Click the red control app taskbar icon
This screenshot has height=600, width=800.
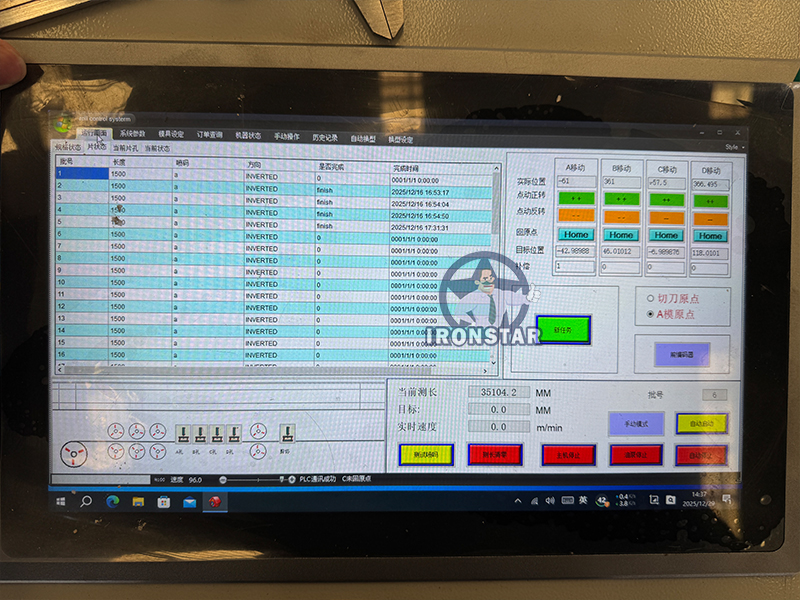[x=216, y=502]
